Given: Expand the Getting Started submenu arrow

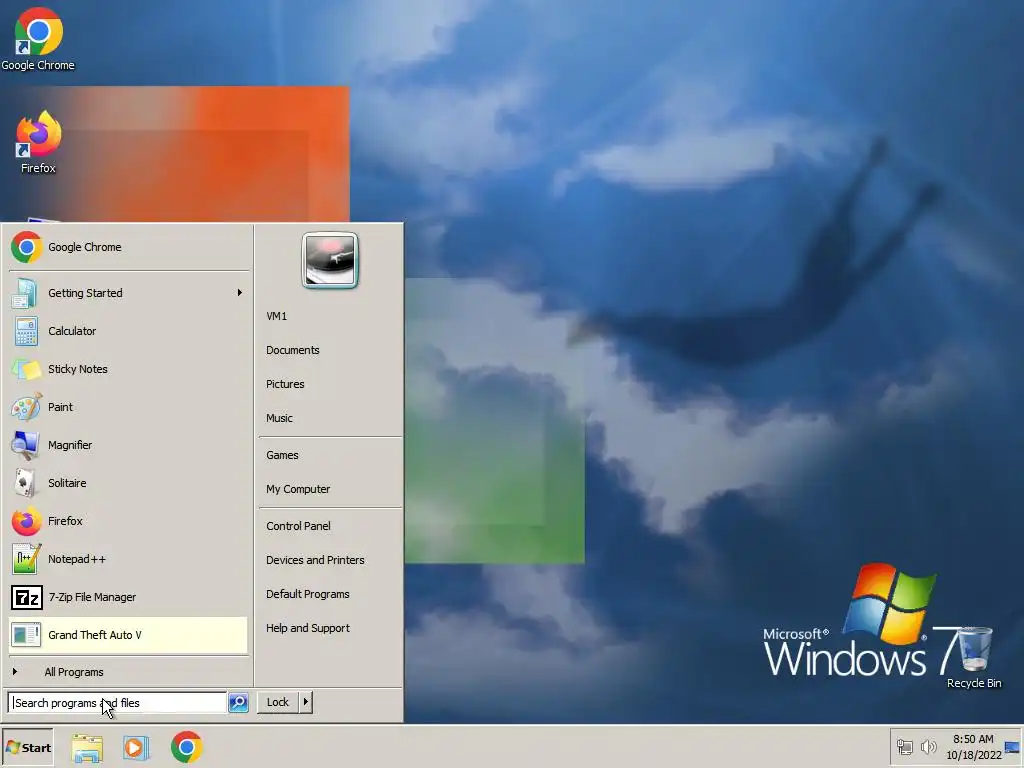Looking at the screenshot, I should coord(240,293).
